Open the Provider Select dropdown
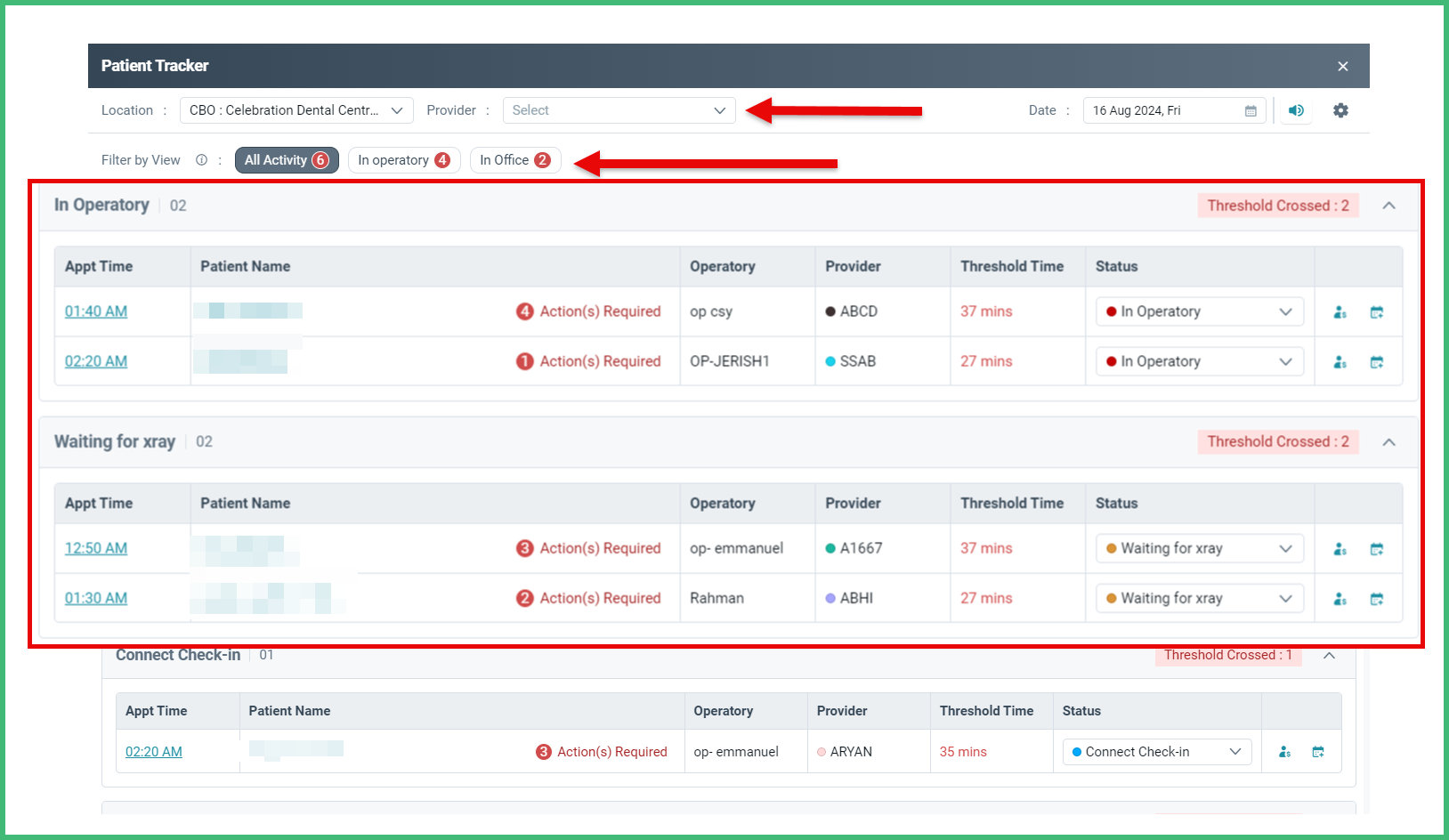This screenshot has height=840, width=1449. (619, 110)
